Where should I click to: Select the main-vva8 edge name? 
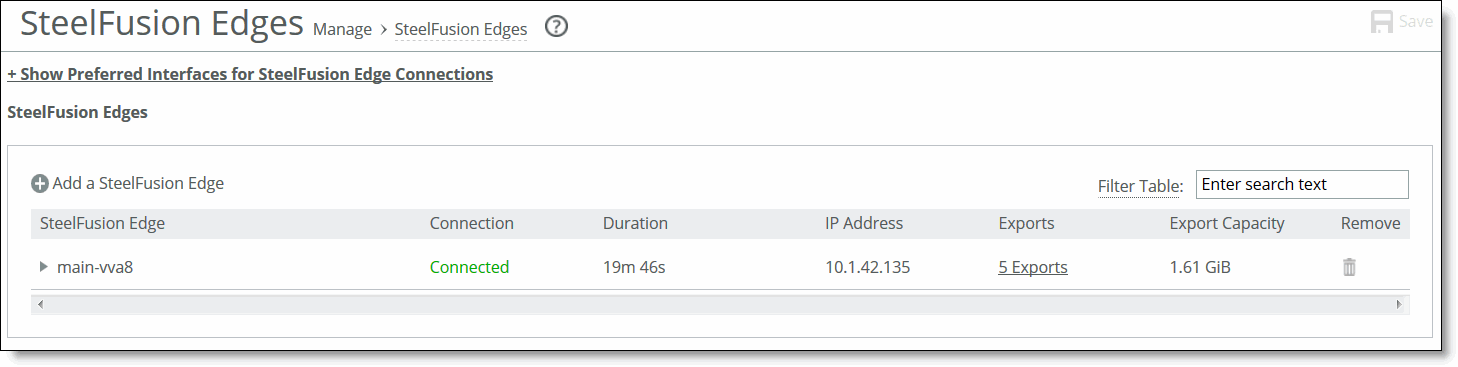coord(95,267)
